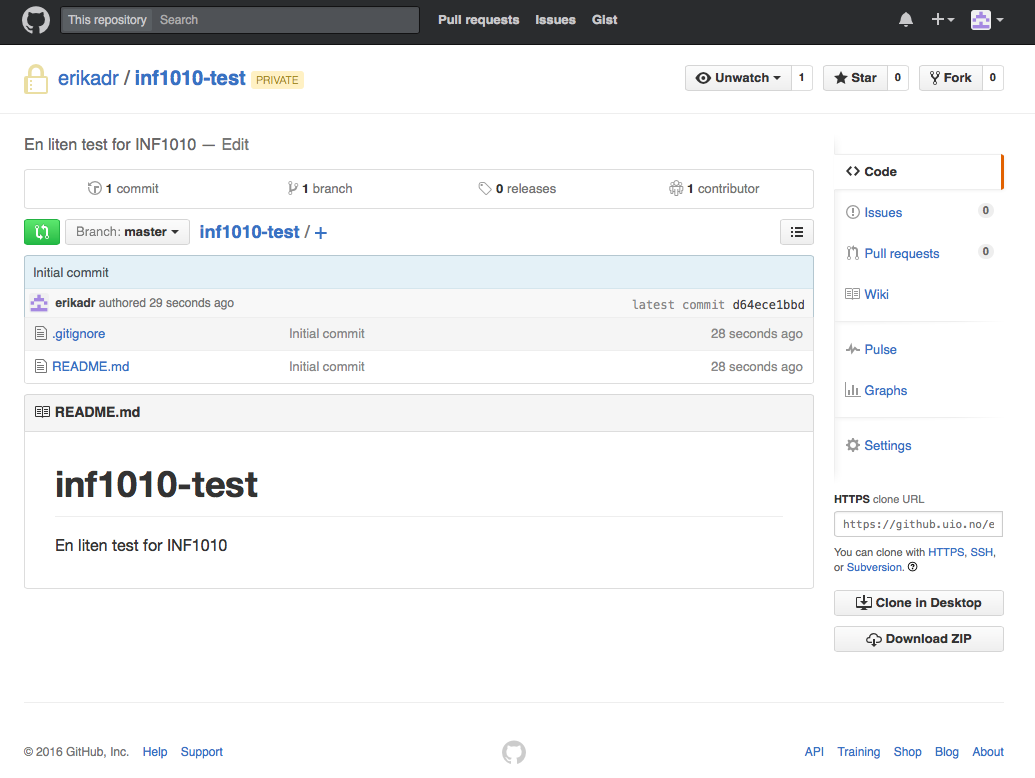The image size is (1035, 778).
Task: Edit the repository description
Action: pyautogui.click(x=235, y=145)
